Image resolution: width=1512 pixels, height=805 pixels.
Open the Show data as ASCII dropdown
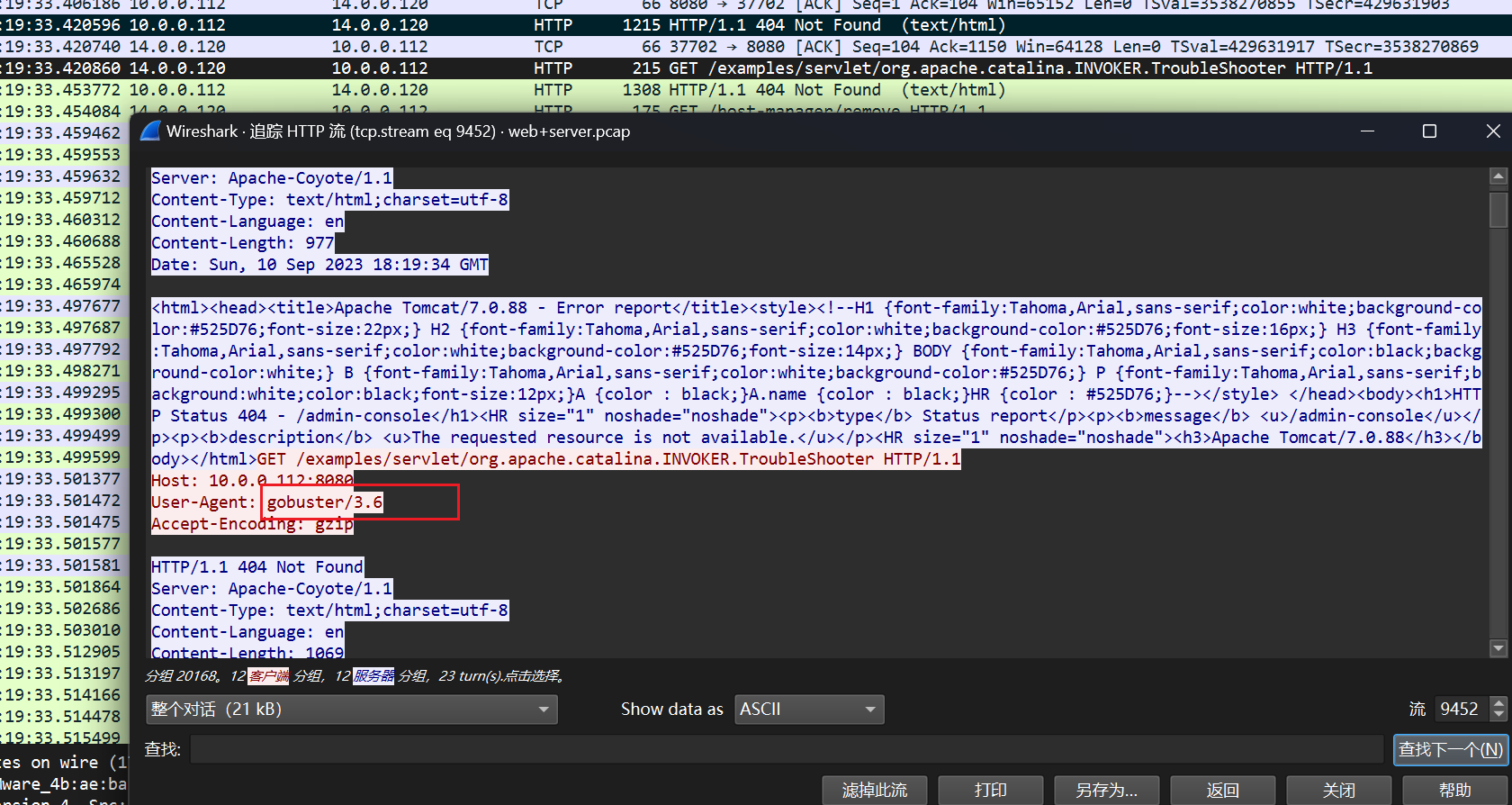[x=809, y=710]
